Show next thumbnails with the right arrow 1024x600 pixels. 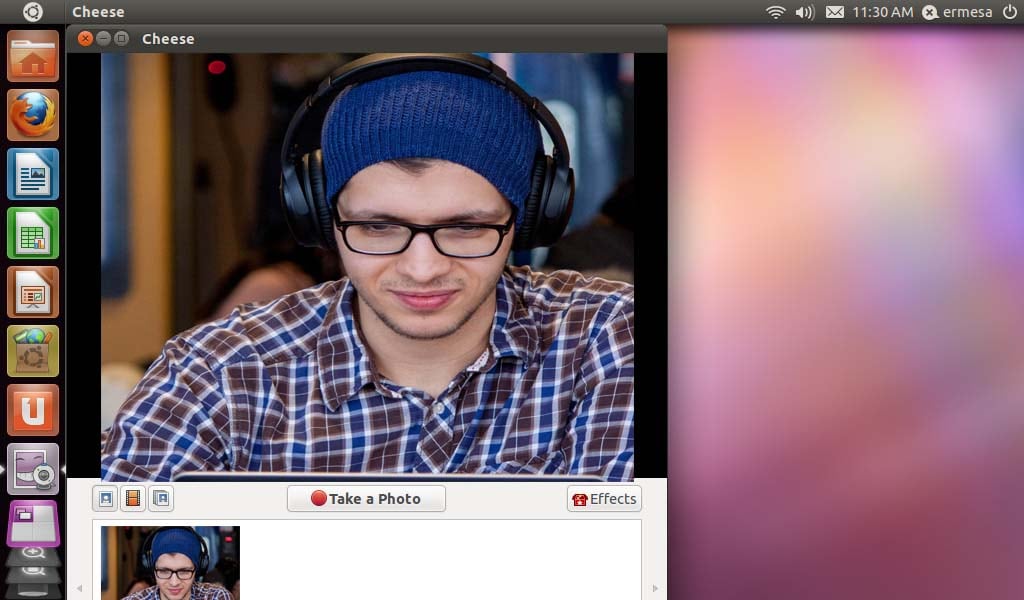pyautogui.click(x=655, y=588)
